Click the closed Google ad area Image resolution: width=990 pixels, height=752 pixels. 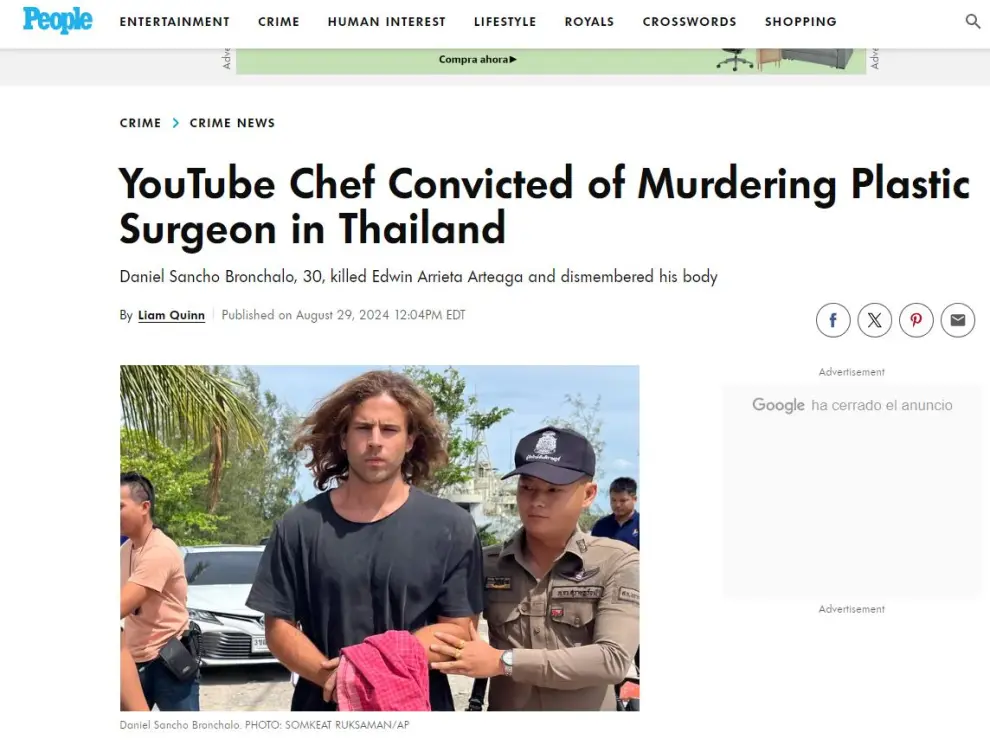point(852,491)
